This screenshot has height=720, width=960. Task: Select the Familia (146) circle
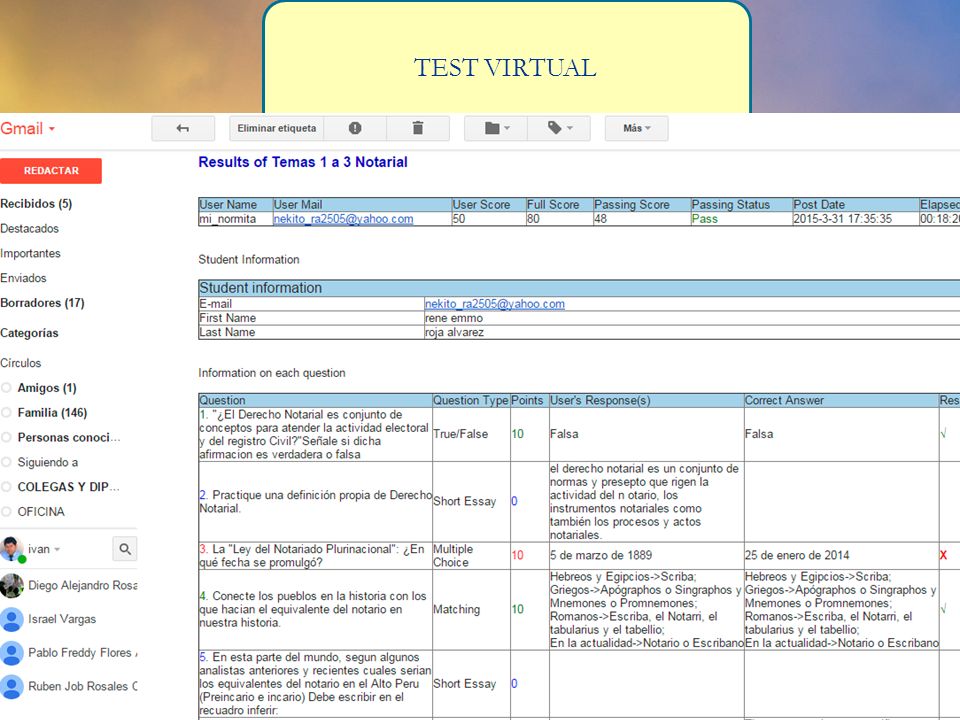tap(53, 413)
